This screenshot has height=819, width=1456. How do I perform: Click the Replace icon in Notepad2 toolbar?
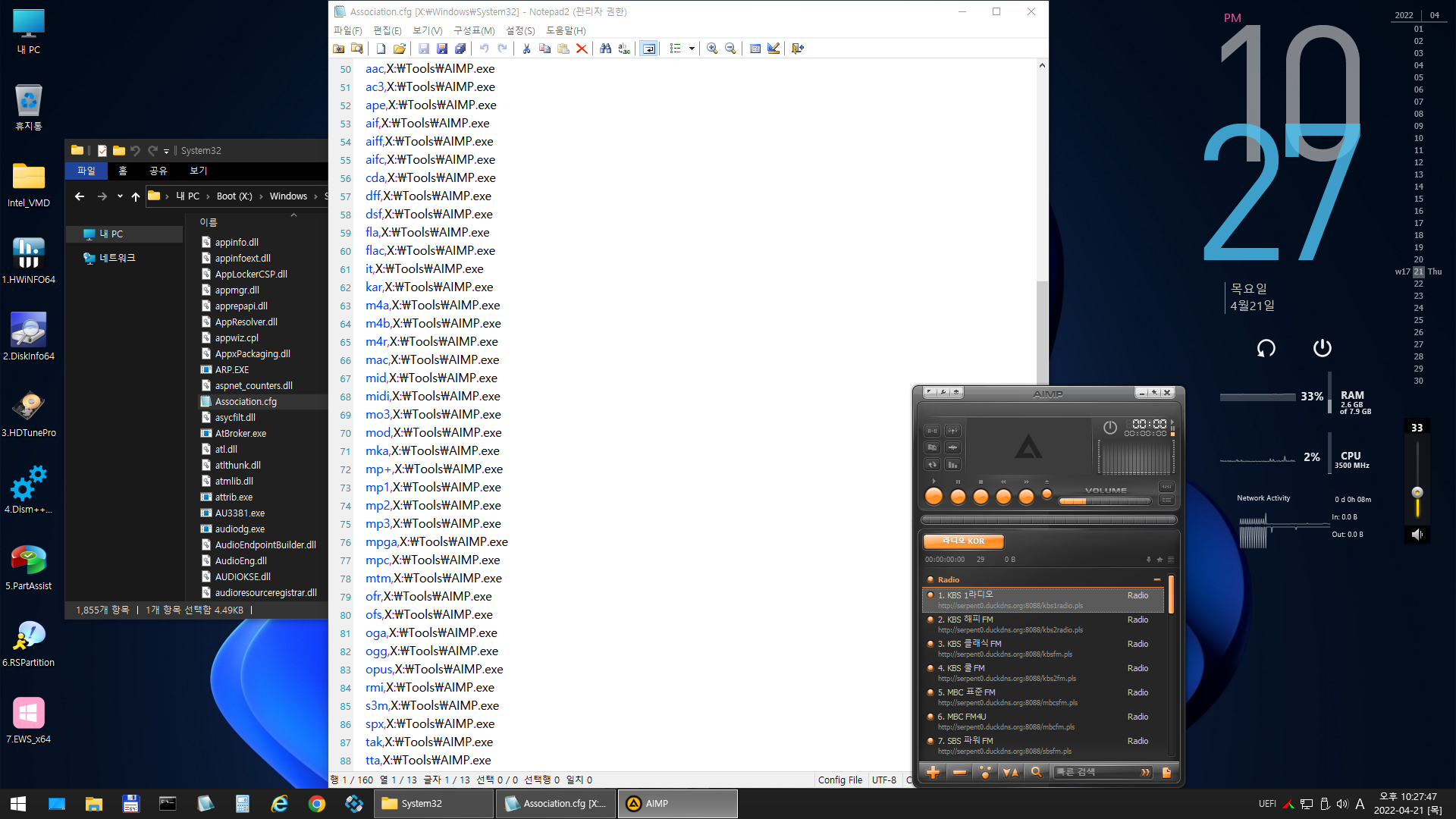[624, 49]
